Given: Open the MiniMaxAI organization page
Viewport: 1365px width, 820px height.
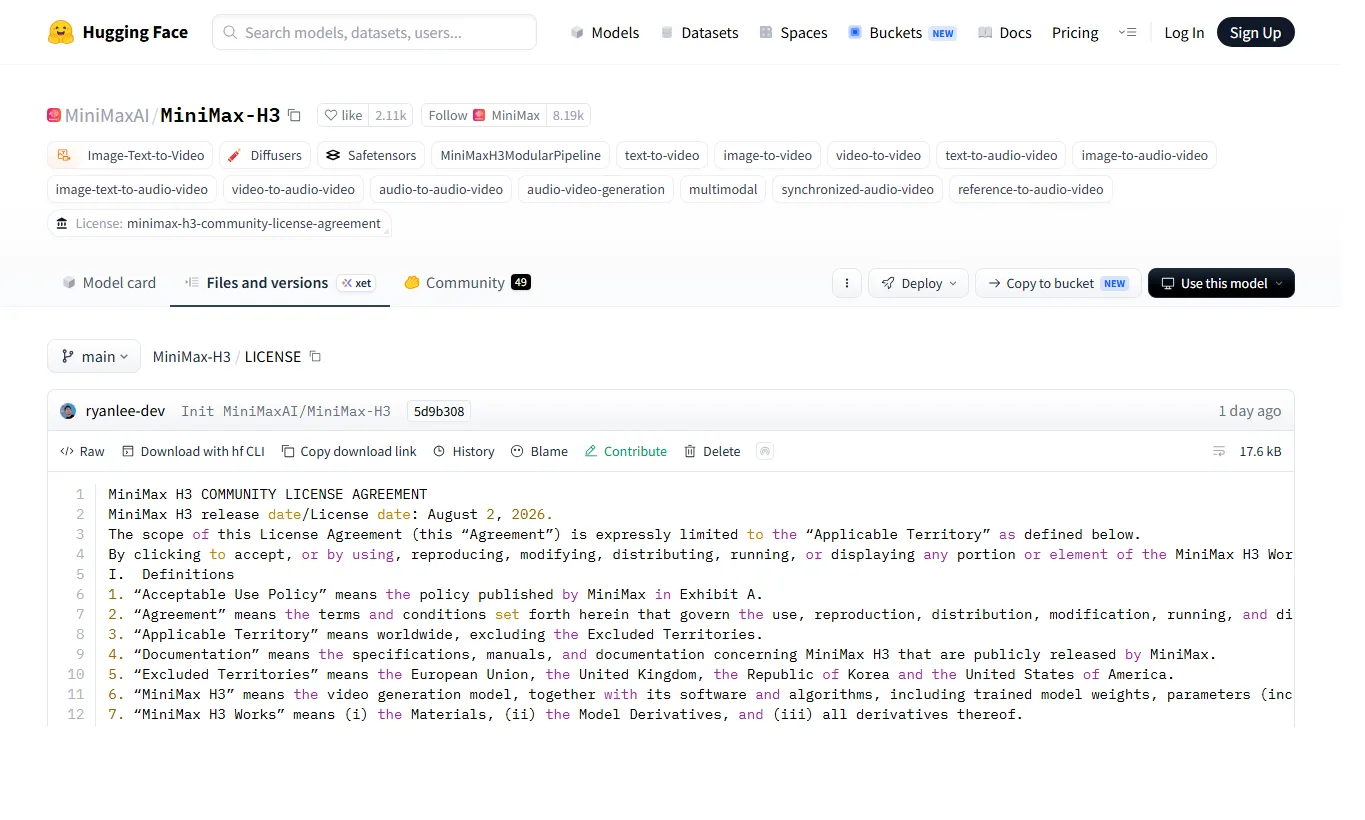Looking at the screenshot, I should (x=106, y=115).
